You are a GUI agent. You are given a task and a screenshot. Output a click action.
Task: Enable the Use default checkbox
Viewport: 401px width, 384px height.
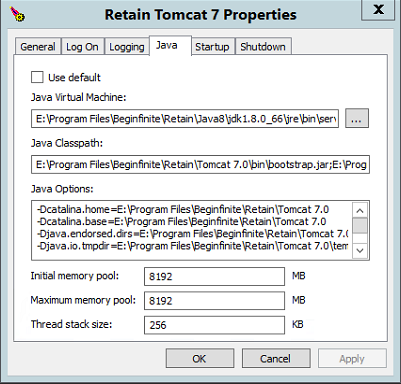pos(37,77)
